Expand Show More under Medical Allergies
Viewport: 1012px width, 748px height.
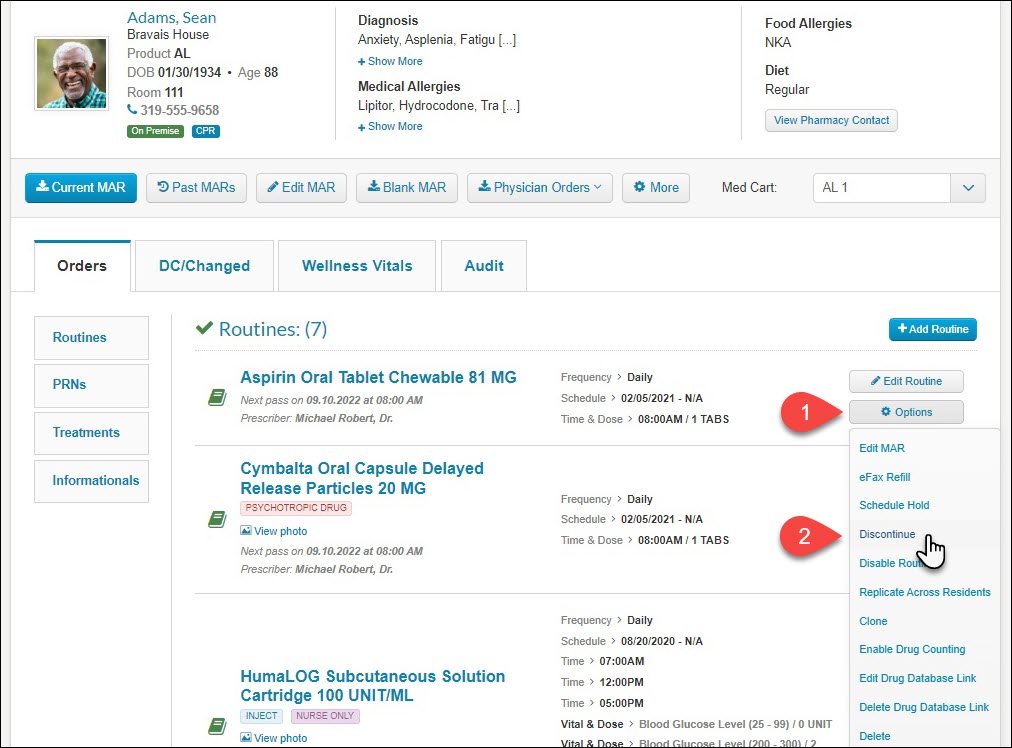point(389,126)
